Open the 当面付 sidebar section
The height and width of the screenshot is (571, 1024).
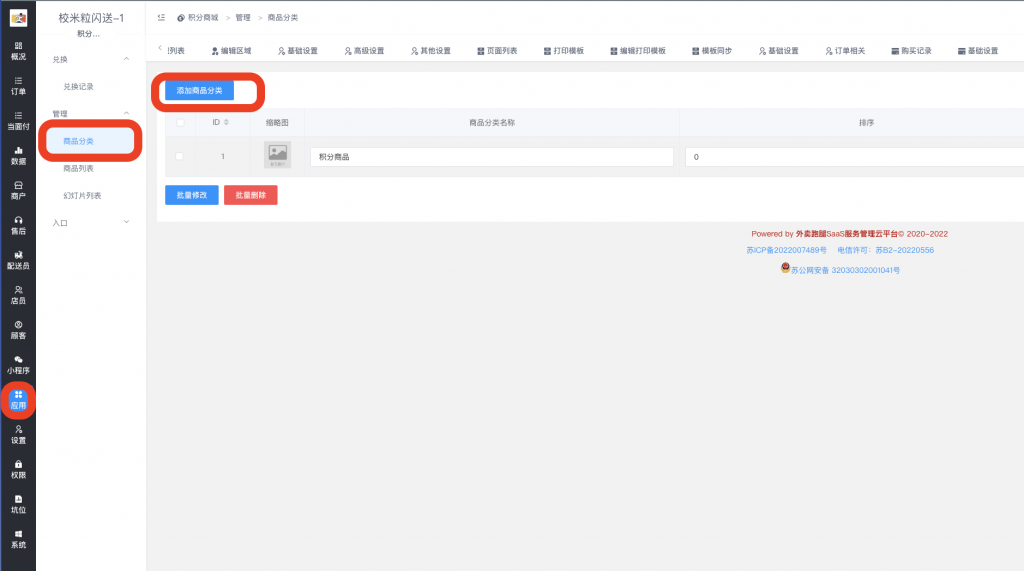tap(18, 121)
